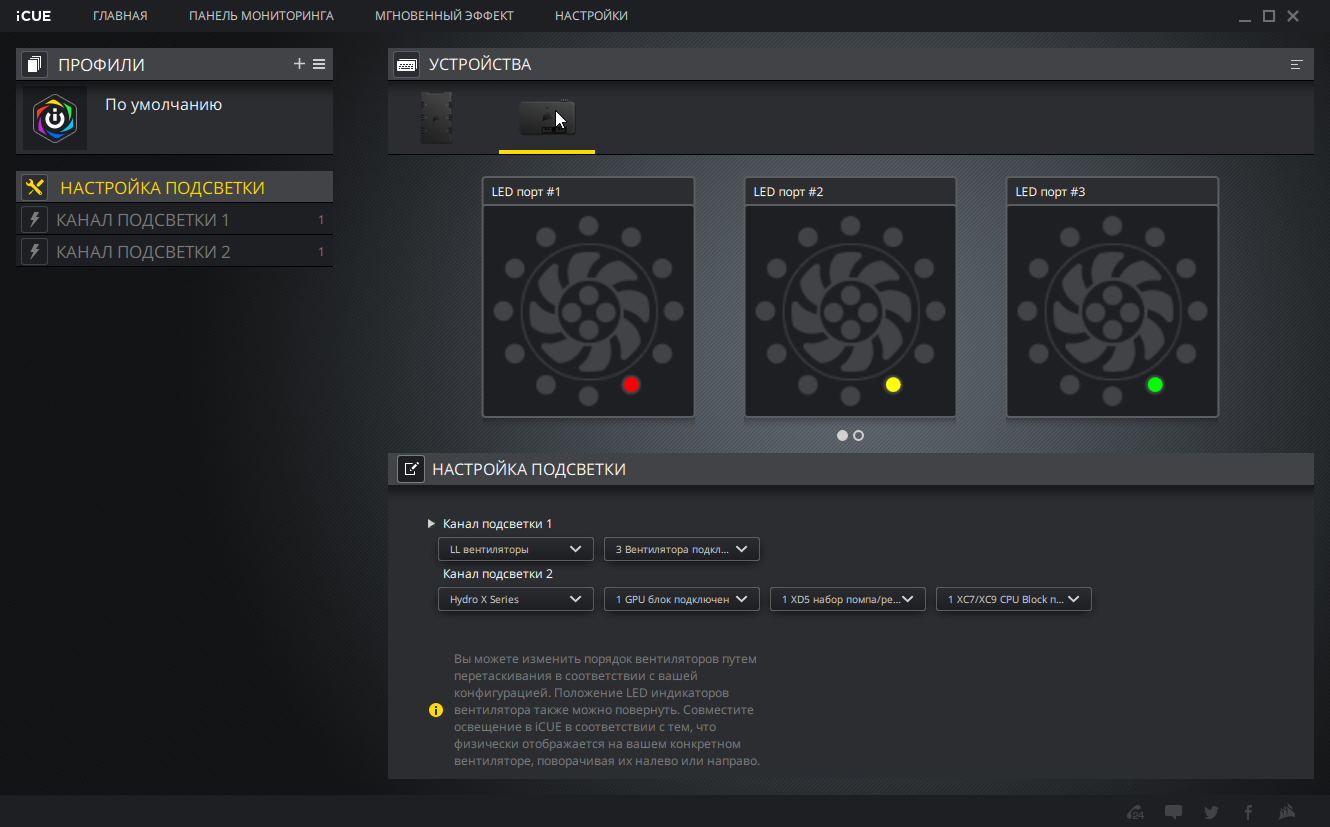Click the Corsair sails logo in the footer
Viewport: 1330px width, 827px height.
[1288, 812]
